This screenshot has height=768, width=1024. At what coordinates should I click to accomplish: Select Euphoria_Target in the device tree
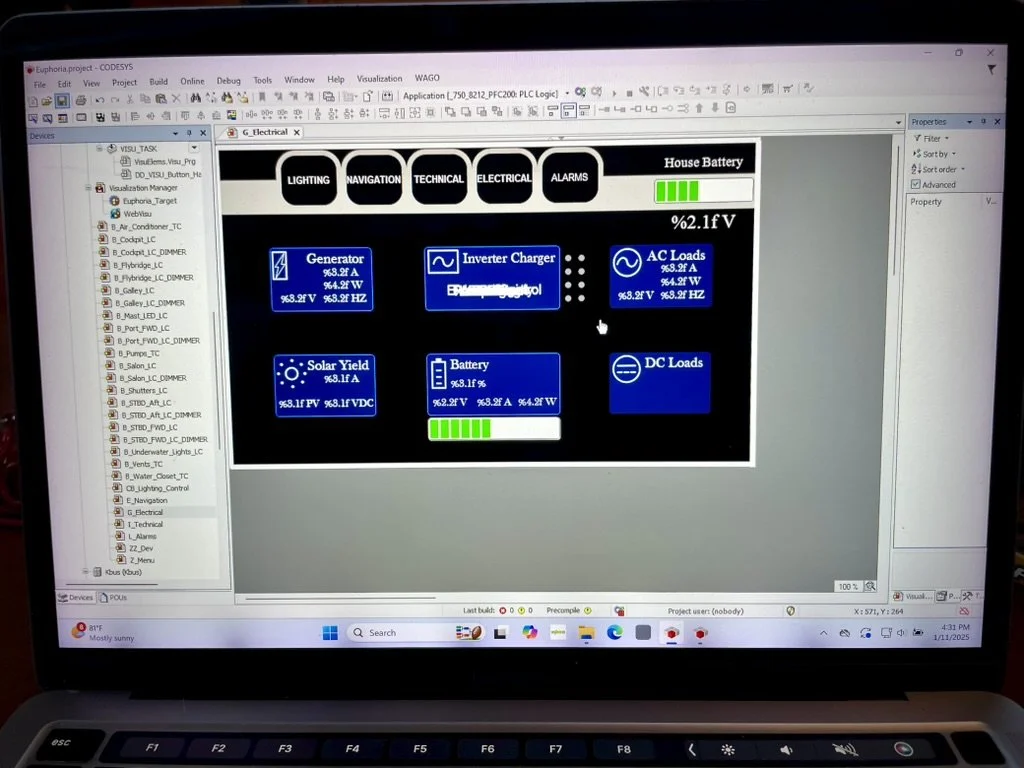pos(144,201)
